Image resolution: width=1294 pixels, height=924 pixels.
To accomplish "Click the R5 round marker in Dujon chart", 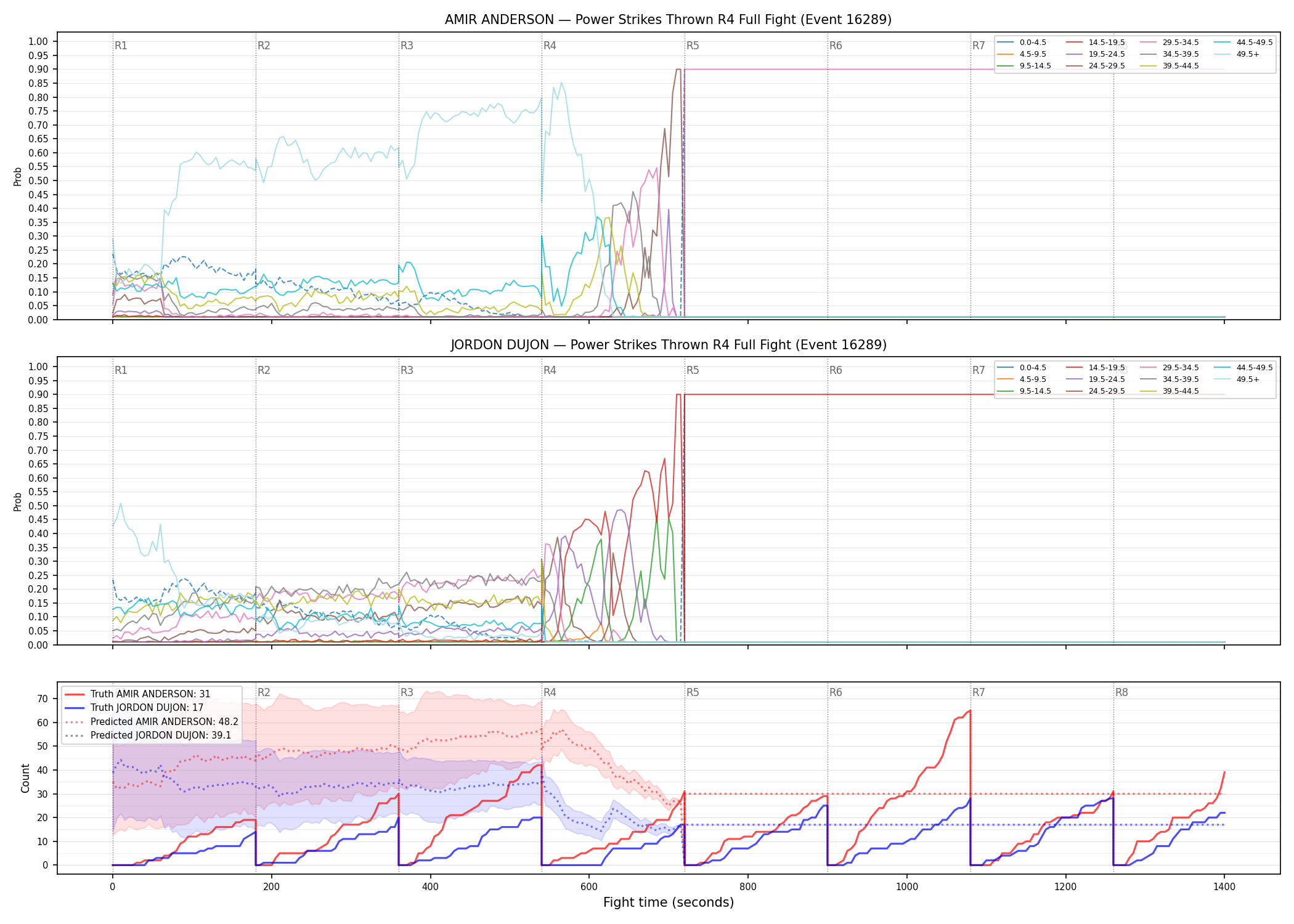I will click(693, 370).
